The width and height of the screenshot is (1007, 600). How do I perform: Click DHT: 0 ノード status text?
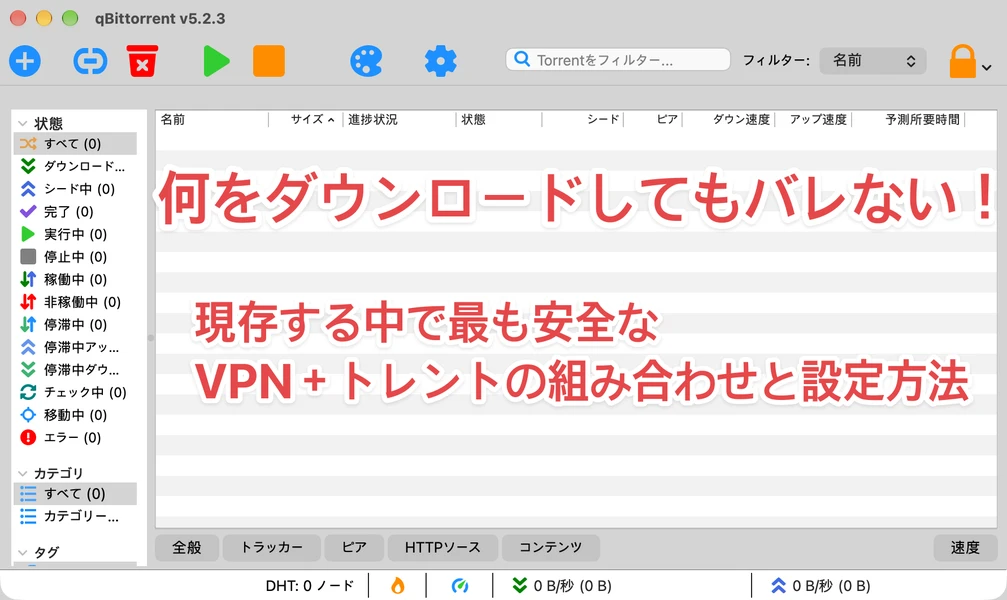pyautogui.click(x=310, y=586)
